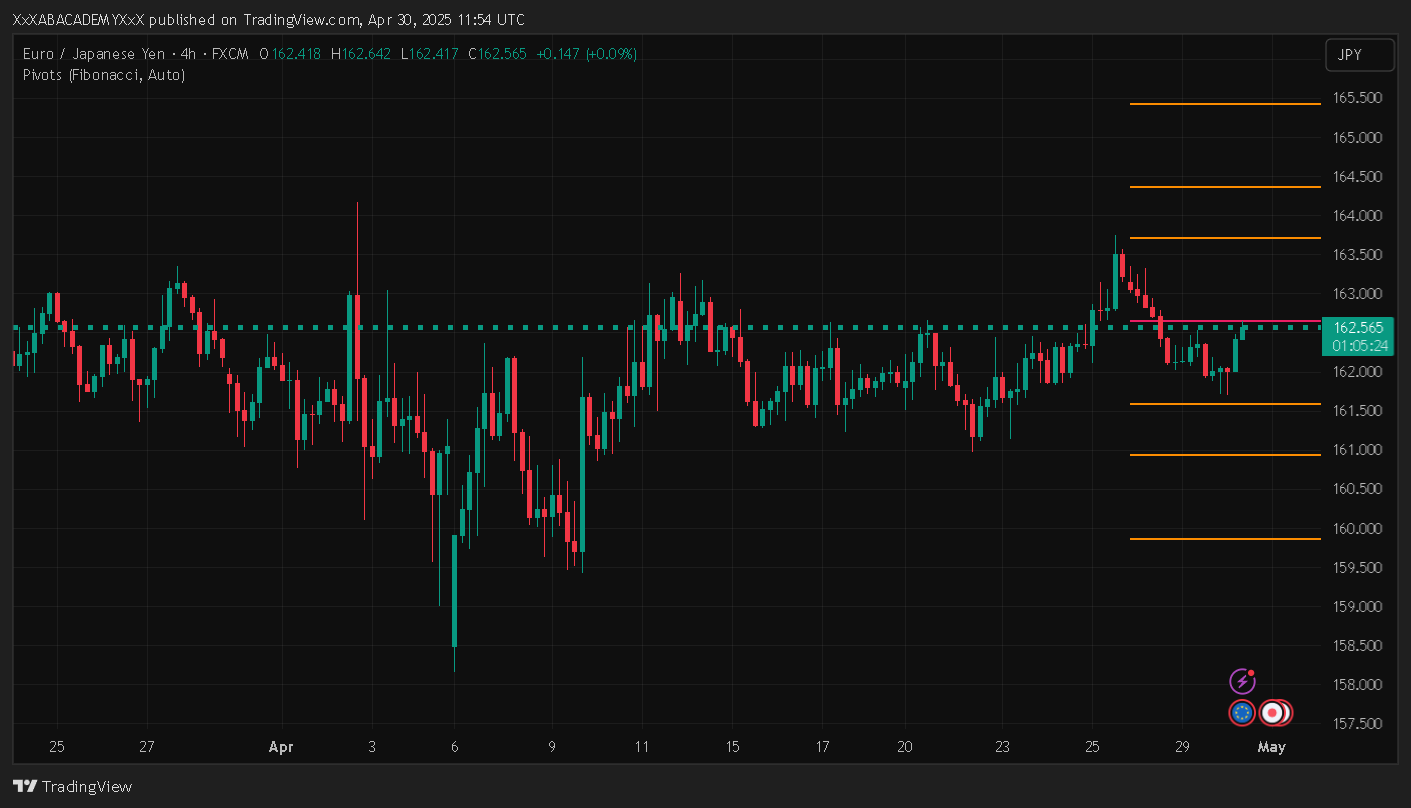This screenshot has width=1411, height=808.
Task: Open the European Union flag economic event
Action: 1242,713
